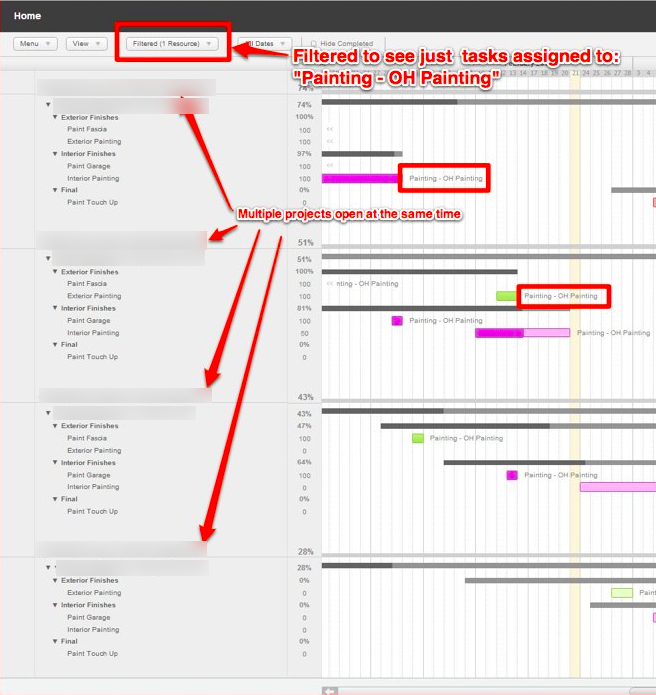The image size is (656, 695).
Task: Select half-complete Interior Painting bar in 51% project
Action: [x=523, y=333]
